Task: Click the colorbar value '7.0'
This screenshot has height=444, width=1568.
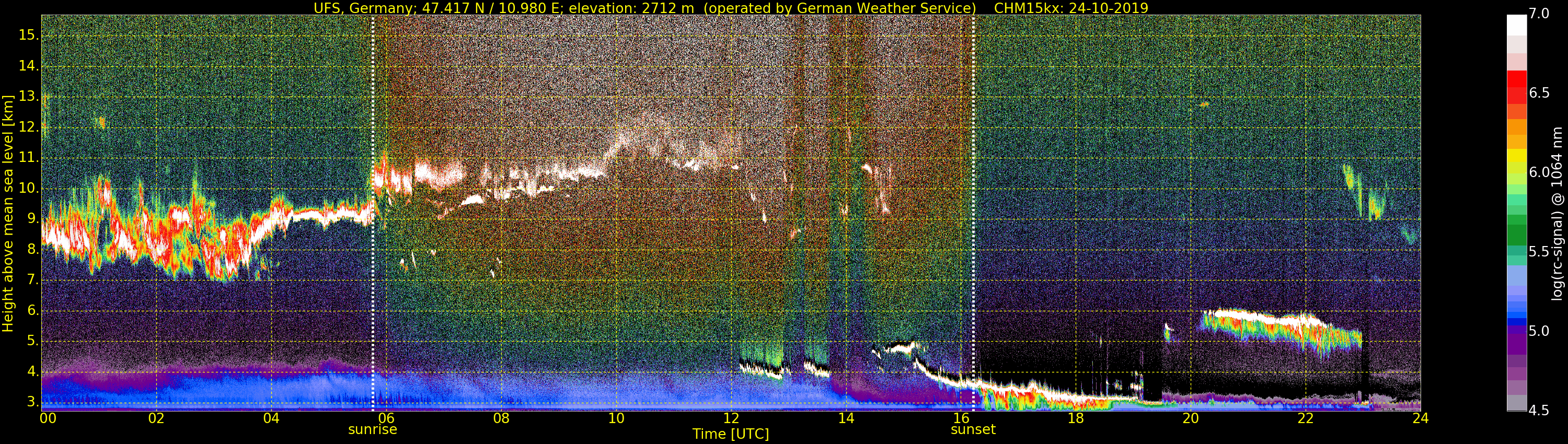Action: coord(1539,14)
